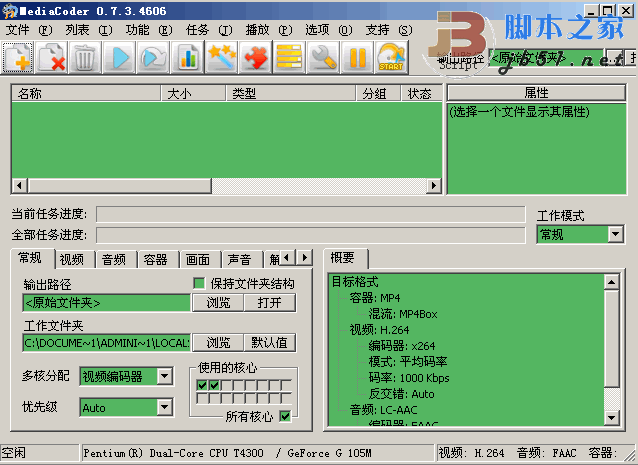Click the yellow task list icon
This screenshot has width=638, height=465.
(x=289, y=57)
